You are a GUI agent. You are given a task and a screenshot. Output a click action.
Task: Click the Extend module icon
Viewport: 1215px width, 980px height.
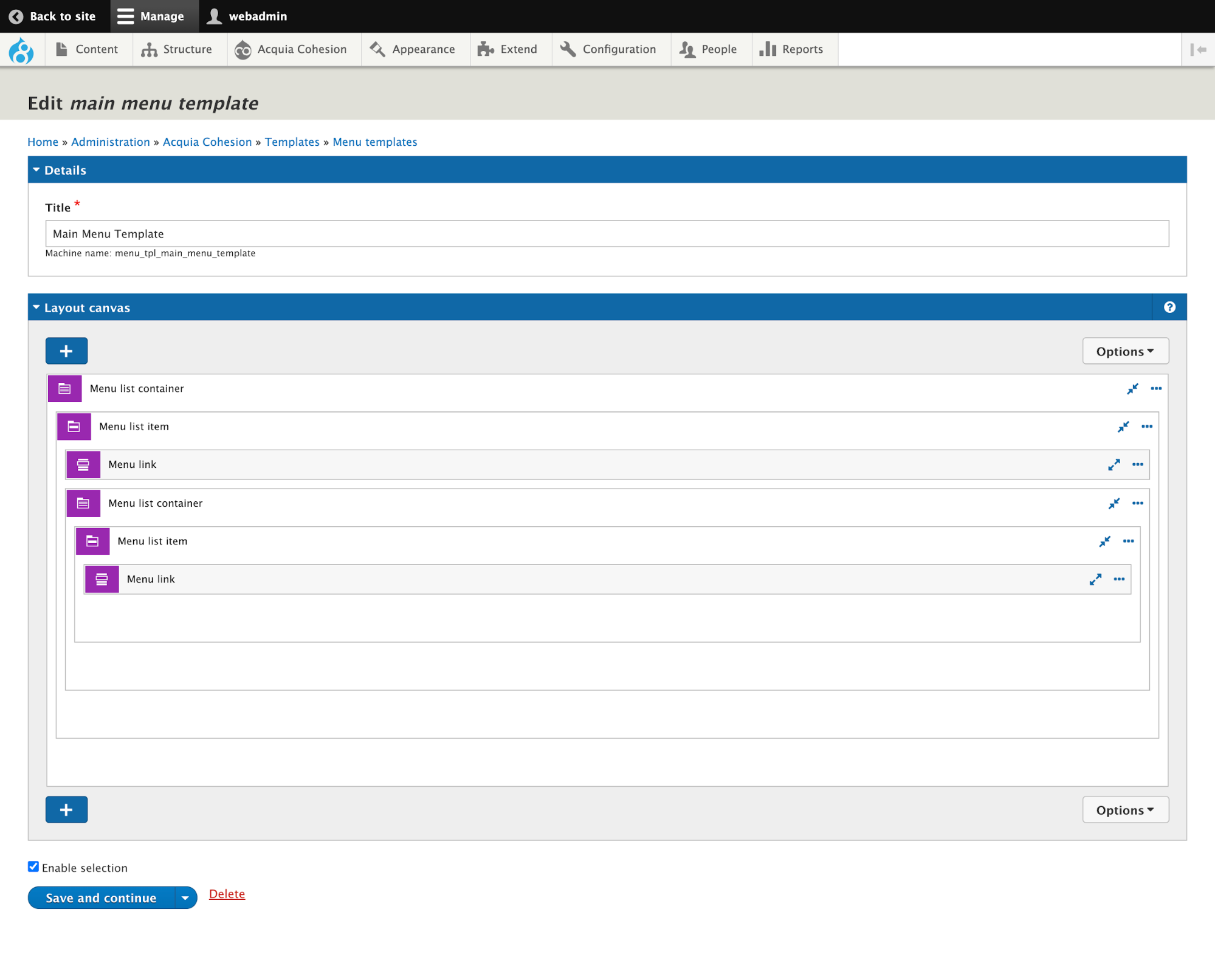[486, 49]
